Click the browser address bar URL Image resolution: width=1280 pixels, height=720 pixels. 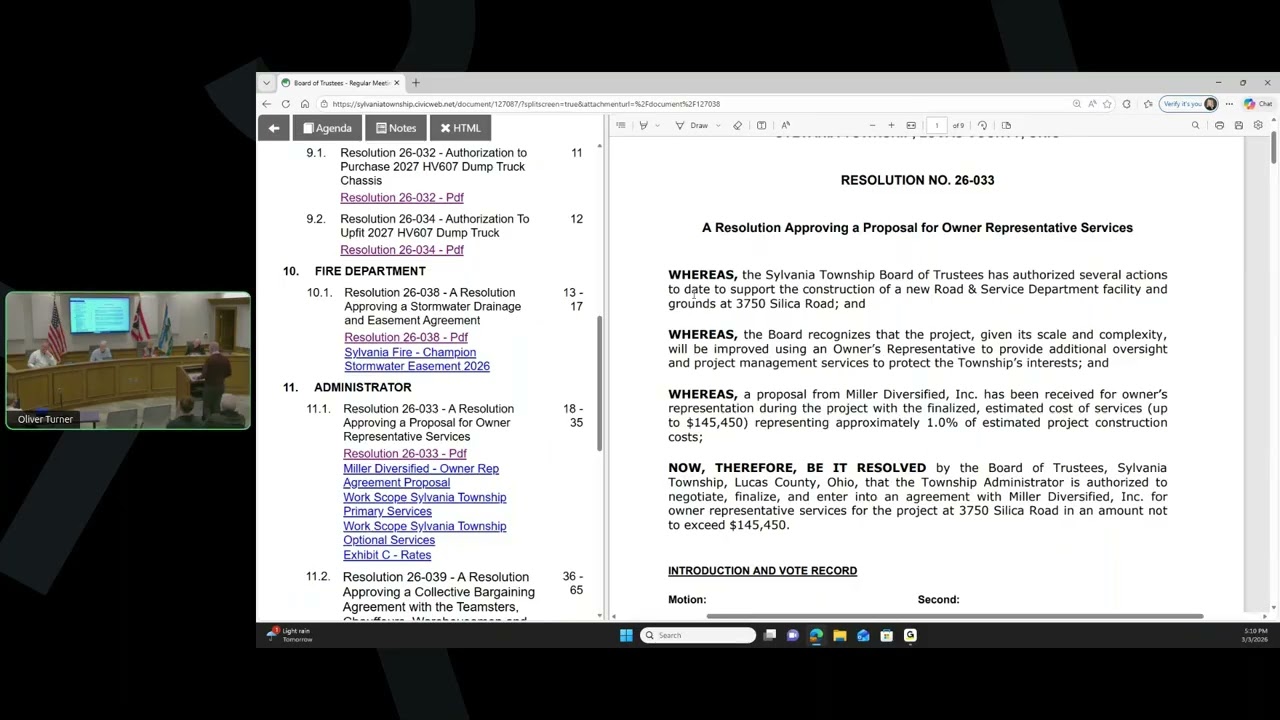coord(526,104)
